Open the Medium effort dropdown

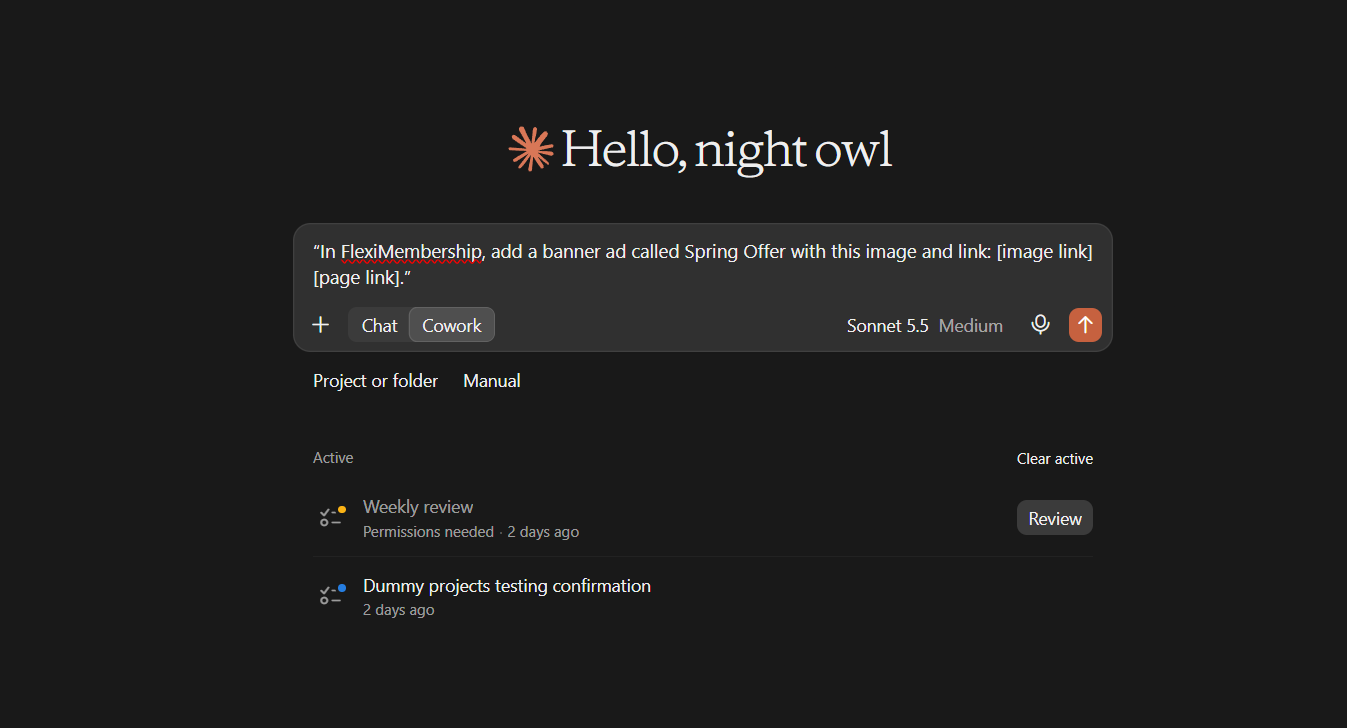(x=971, y=325)
